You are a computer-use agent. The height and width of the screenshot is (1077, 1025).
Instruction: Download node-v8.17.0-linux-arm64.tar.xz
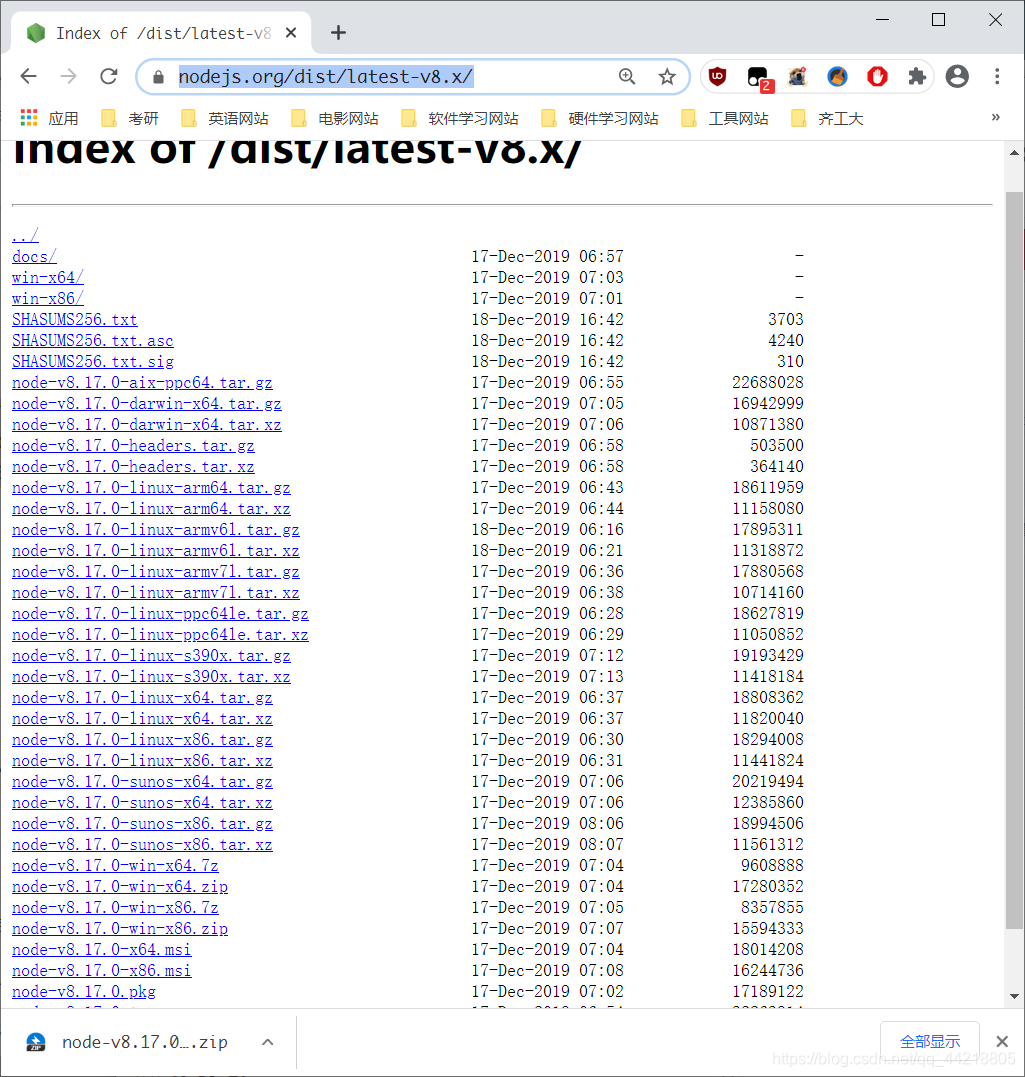click(x=151, y=508)
